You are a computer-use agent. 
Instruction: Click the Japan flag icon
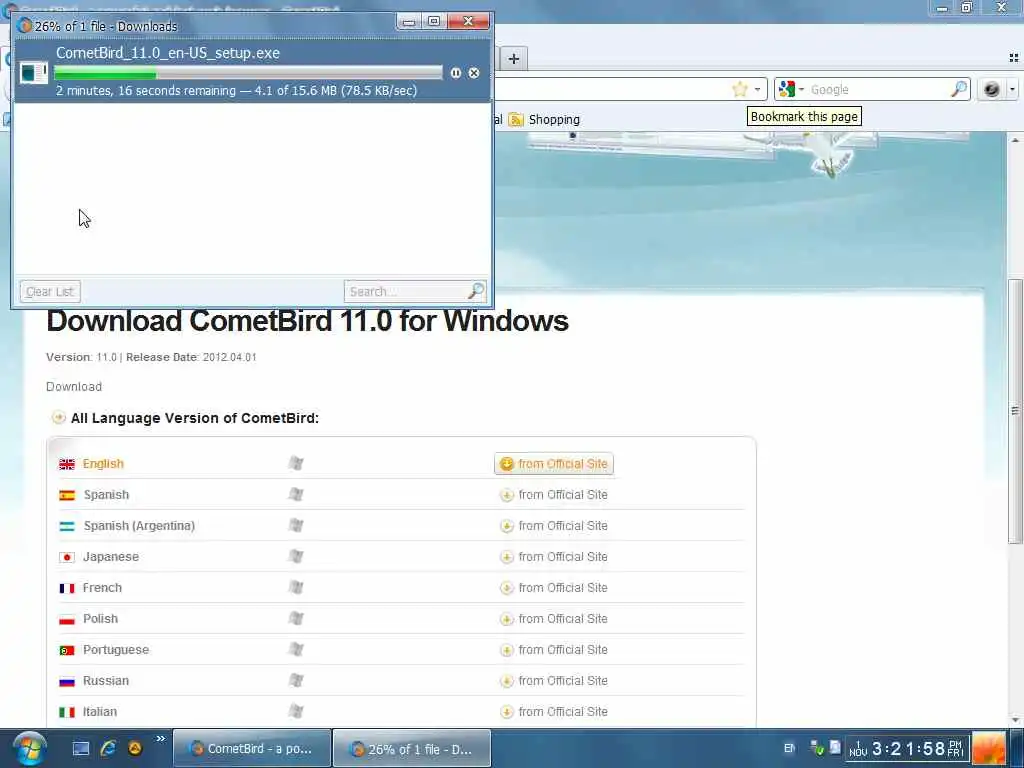(67, 557)
